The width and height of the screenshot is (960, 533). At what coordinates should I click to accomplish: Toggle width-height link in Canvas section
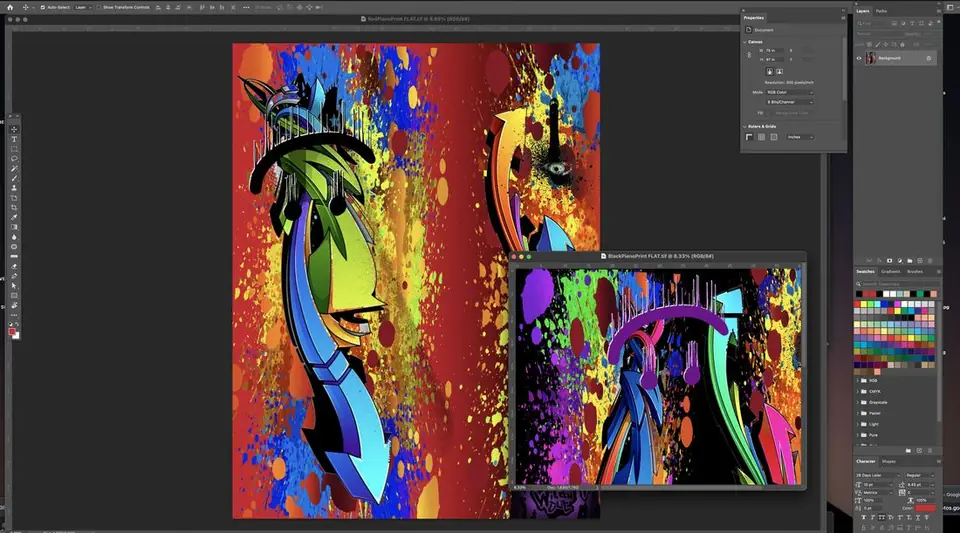tap(749, 54)
